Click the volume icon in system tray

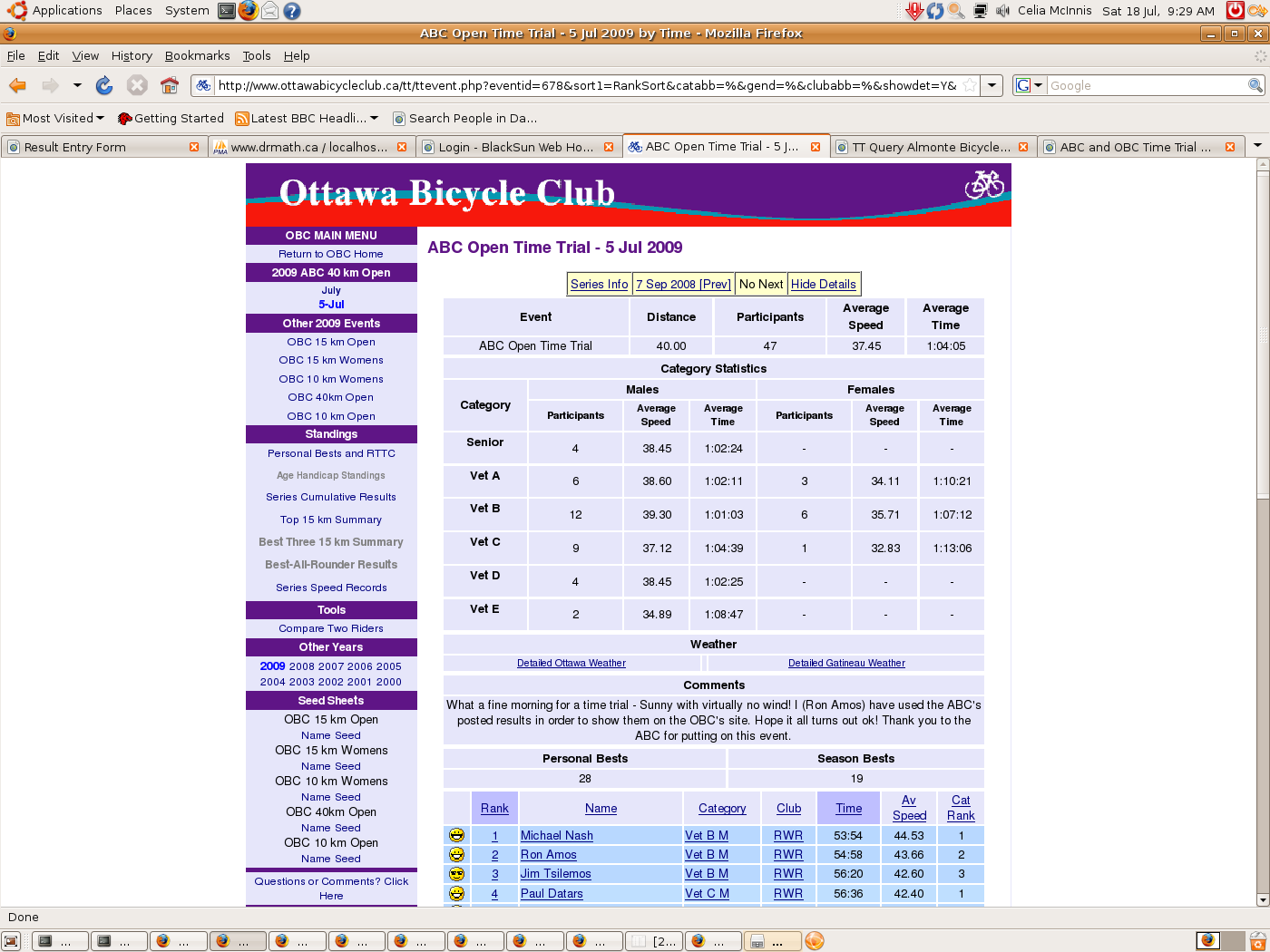click(x=1002, y=11)
